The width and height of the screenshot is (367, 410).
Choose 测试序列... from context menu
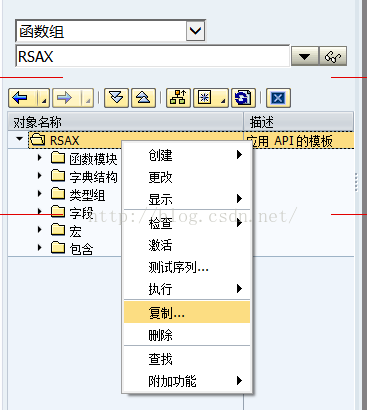187,267
